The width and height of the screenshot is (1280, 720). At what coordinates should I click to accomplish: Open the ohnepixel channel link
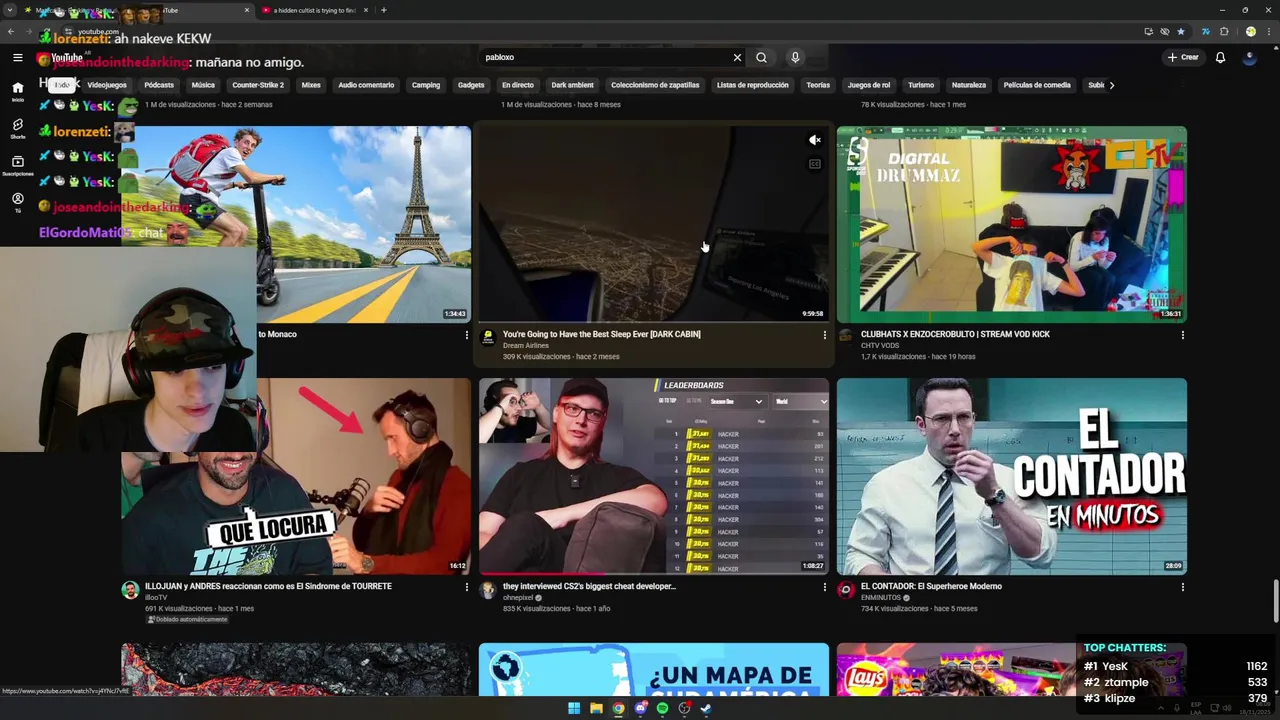518,598
